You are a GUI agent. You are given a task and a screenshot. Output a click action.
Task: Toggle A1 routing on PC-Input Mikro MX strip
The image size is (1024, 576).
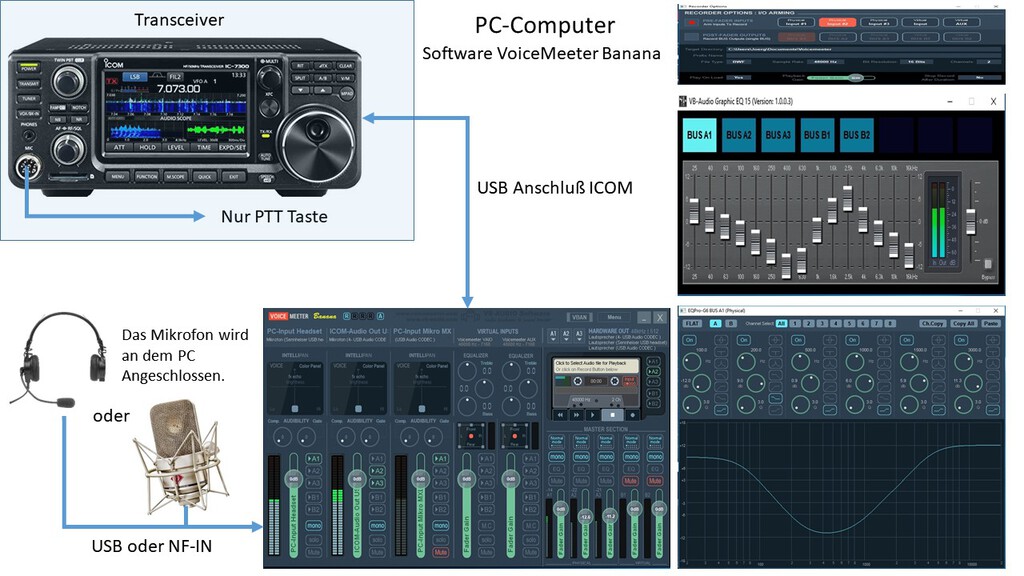point(441,458)
